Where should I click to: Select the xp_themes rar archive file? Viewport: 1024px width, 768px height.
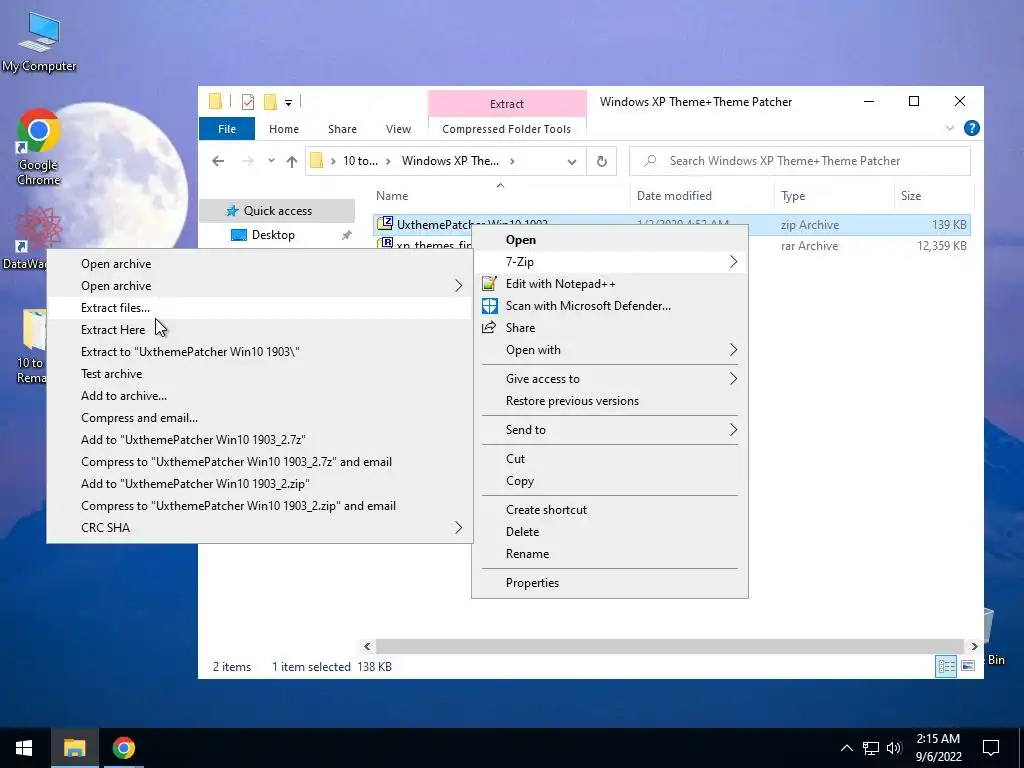pos(424,246)
